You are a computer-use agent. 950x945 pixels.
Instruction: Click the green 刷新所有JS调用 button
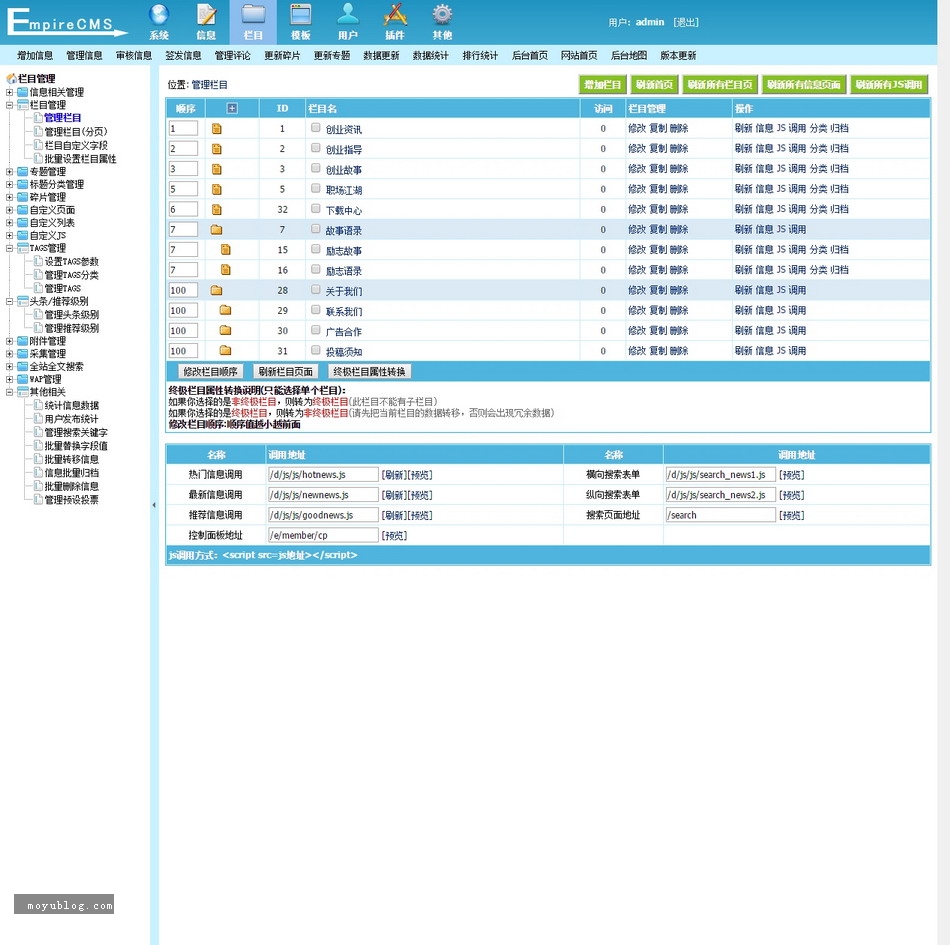(x=889, y=85)
